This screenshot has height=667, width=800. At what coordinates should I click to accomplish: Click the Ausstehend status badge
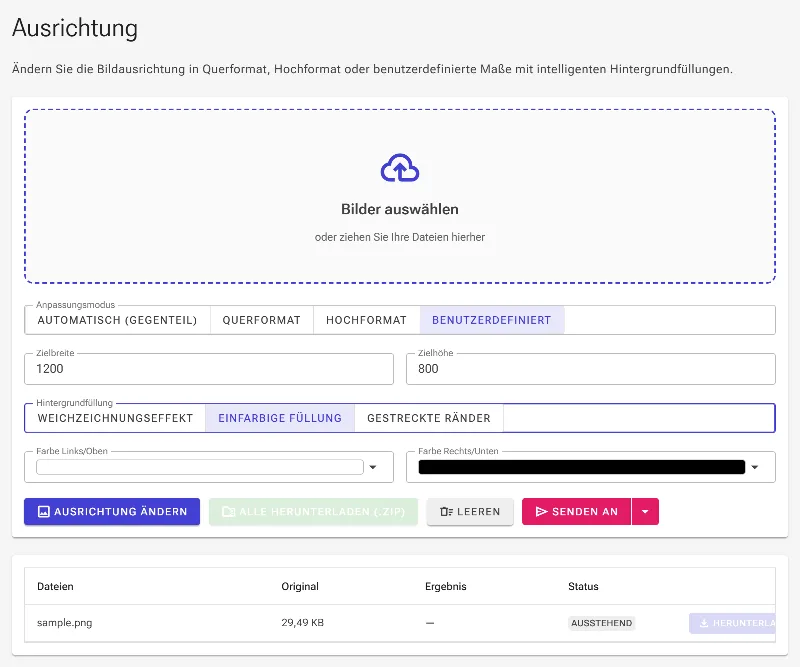[602, 623]
